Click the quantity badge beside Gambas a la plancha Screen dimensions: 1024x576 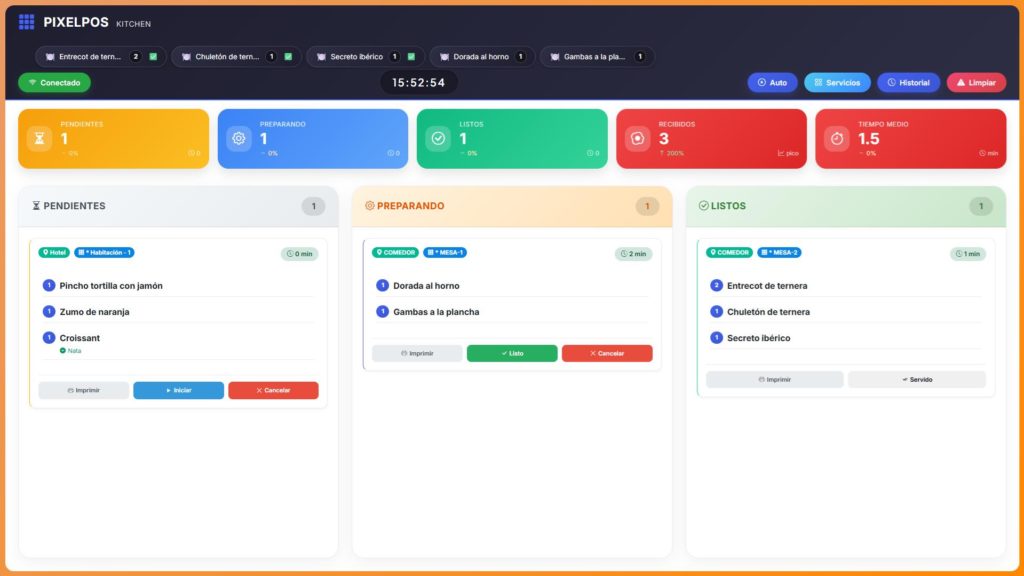[x=383, y=312]
